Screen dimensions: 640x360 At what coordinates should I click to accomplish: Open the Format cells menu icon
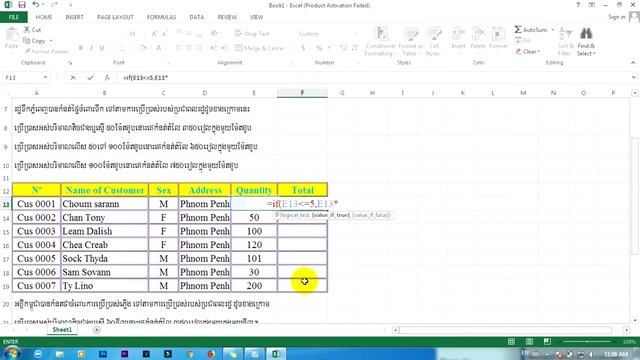click(x=498, y=38)
